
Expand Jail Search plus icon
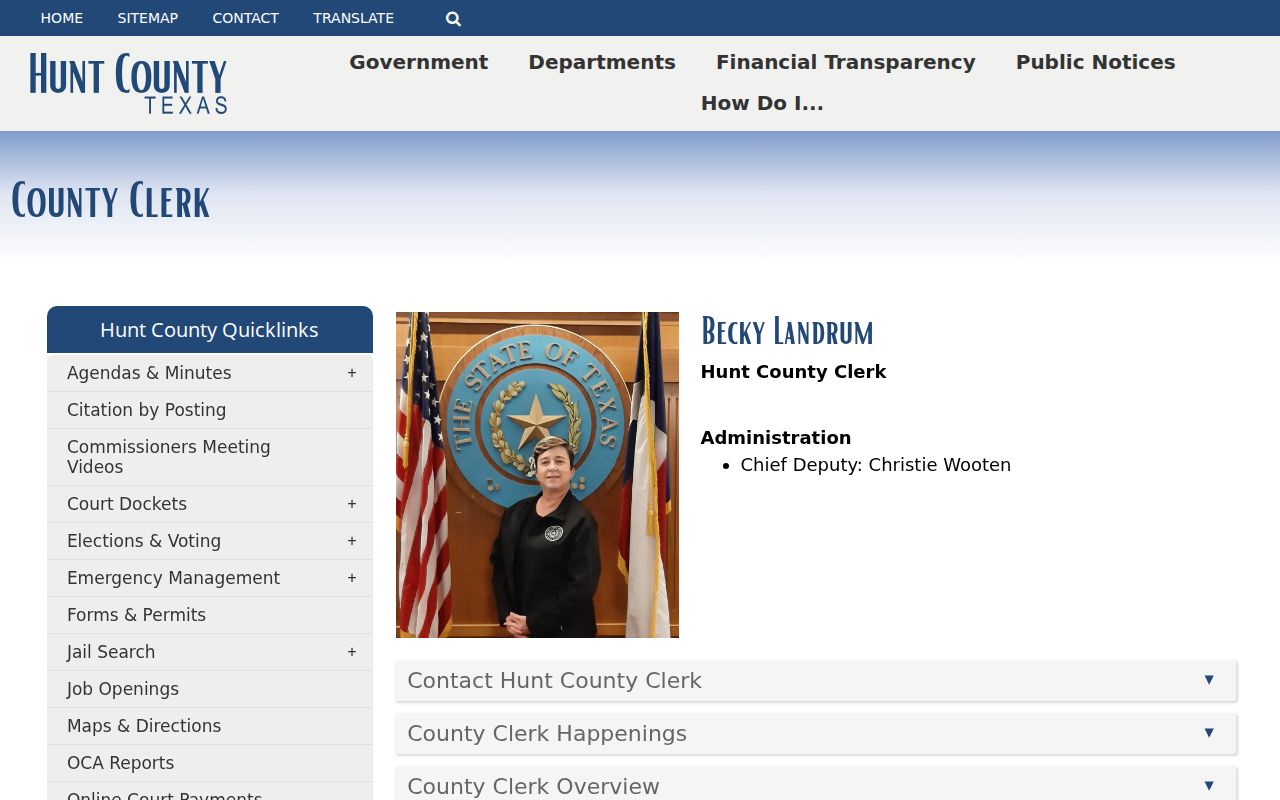(x=352, y=652)
